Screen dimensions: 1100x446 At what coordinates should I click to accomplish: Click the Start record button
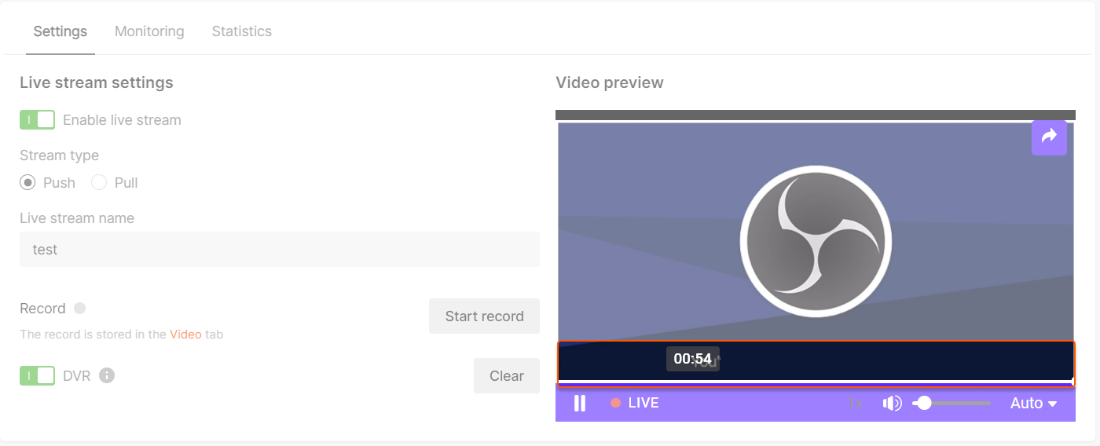pos(484,316)
